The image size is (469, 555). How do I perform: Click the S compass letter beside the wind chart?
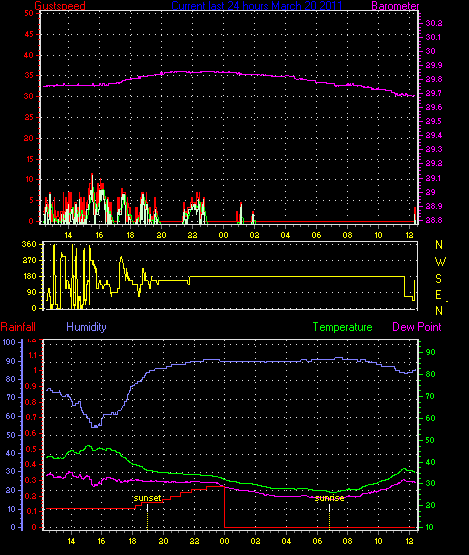tap(439, 279)
